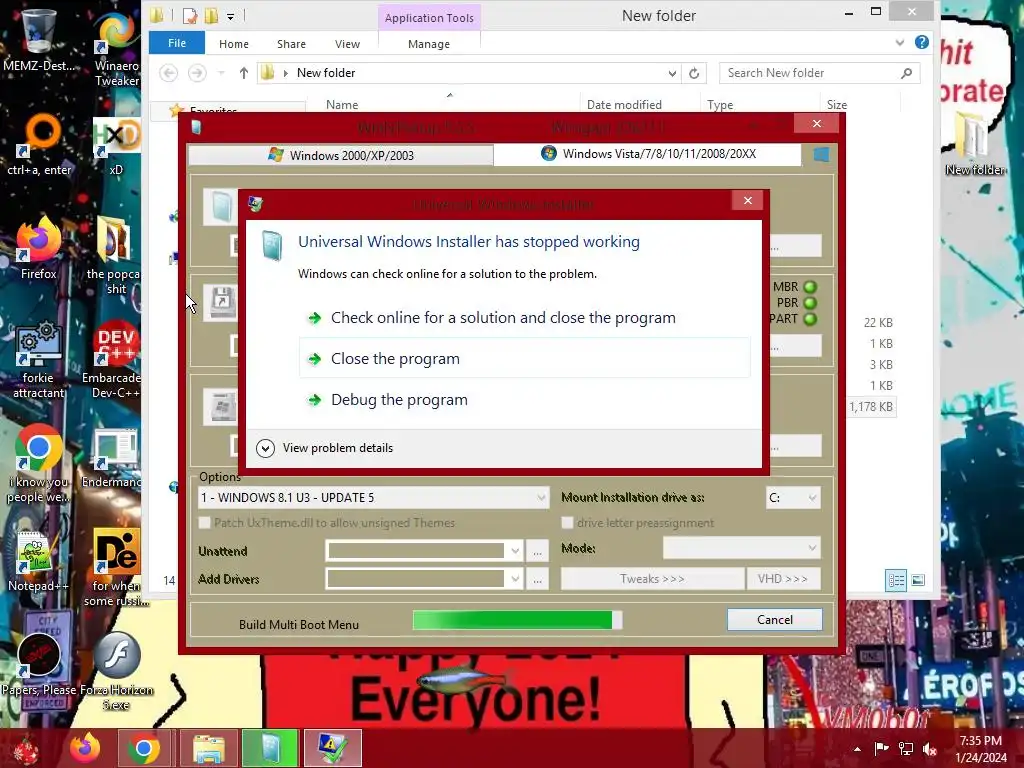The image size is (1024, 768).
Task: Open the xD HxD desktop shortcut
Action: [116, 145]
